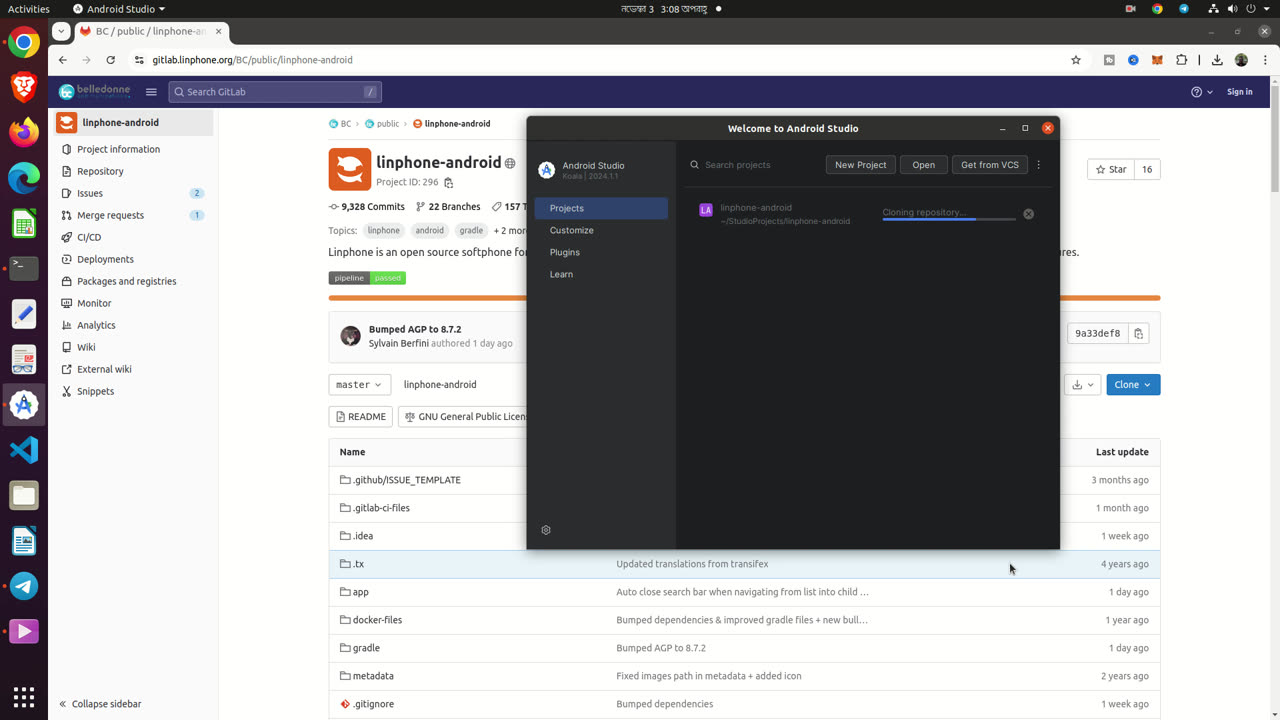Open the .gitignore file
This screenshot has width=1280, height=720.
[373, 704]
